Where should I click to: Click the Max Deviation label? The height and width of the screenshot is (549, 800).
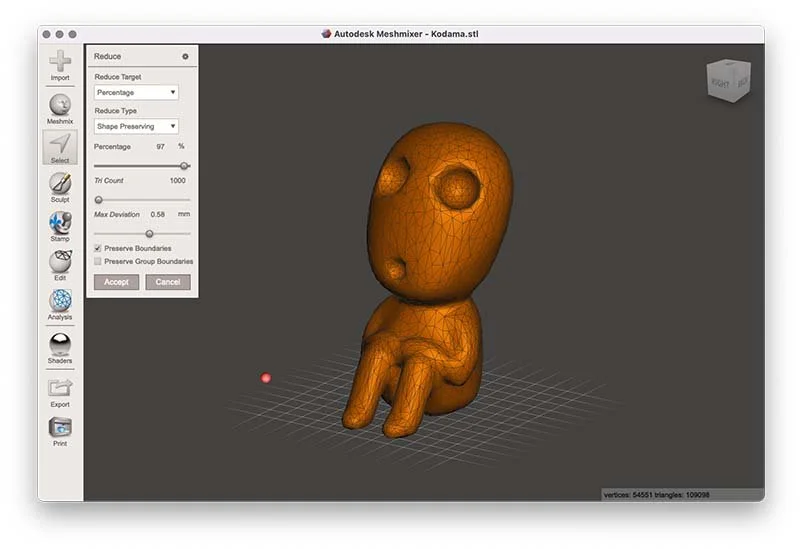tap(117, 214)
